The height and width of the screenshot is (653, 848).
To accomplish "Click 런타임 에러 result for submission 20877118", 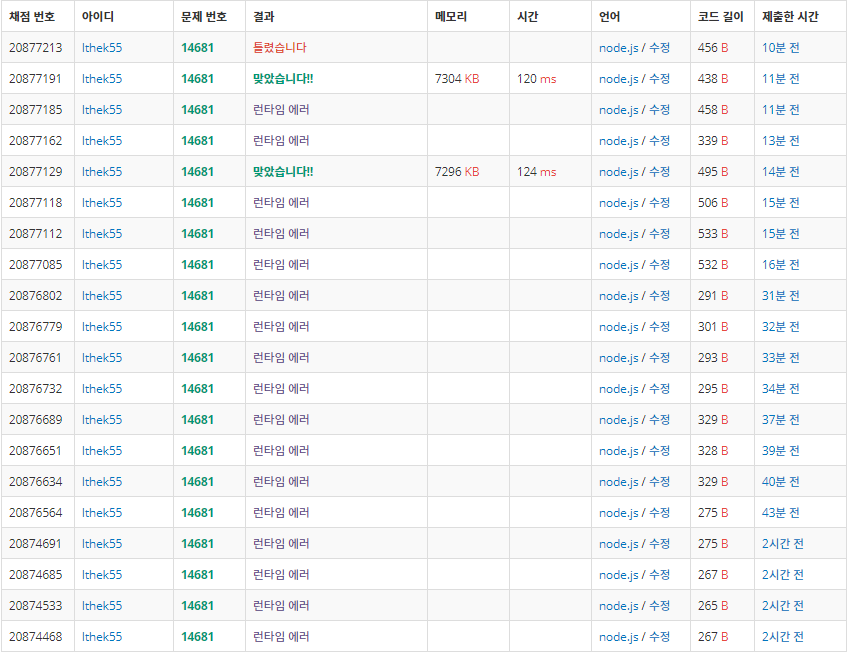I will (281, 203).
